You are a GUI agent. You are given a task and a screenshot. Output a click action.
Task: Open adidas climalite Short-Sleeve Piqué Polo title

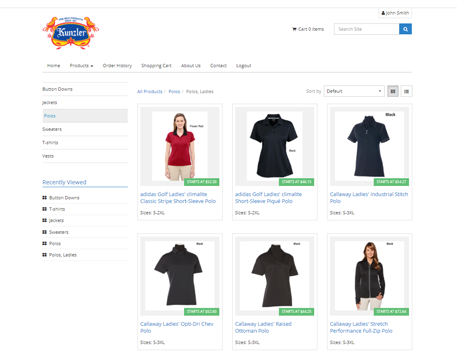(x=268, y=198)
